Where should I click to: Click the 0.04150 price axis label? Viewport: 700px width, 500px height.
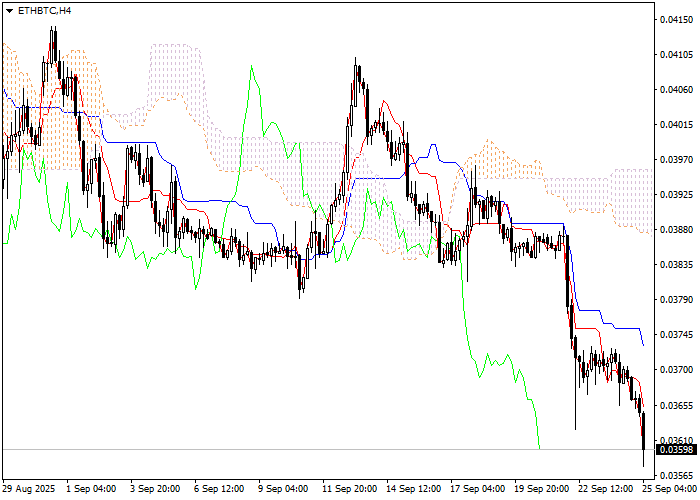point(675,20)
